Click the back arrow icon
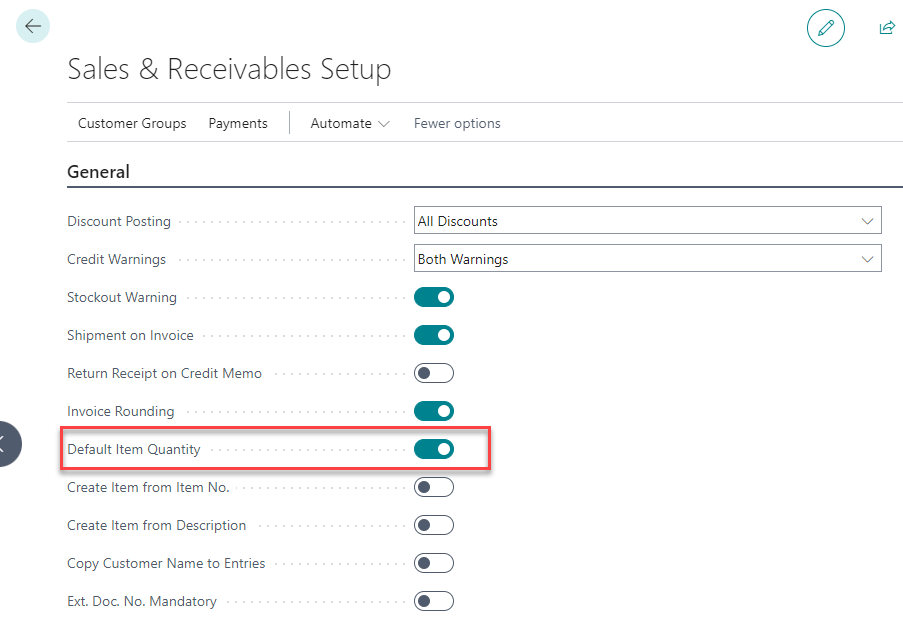Viewport: 903px width, 617px height. click(33, 27)
